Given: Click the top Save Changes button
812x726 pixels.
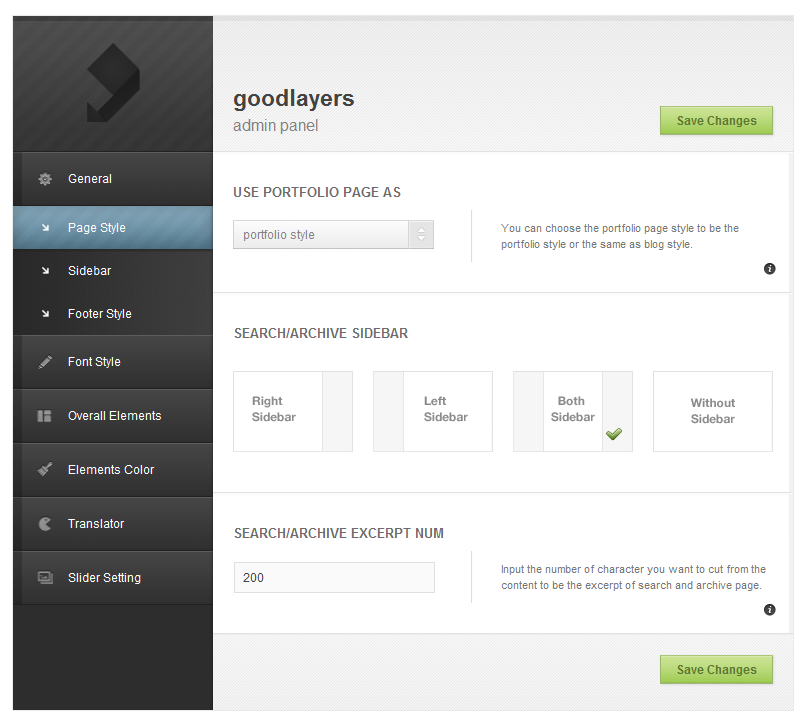Looking at the screenshot, I should click(716, 120).
